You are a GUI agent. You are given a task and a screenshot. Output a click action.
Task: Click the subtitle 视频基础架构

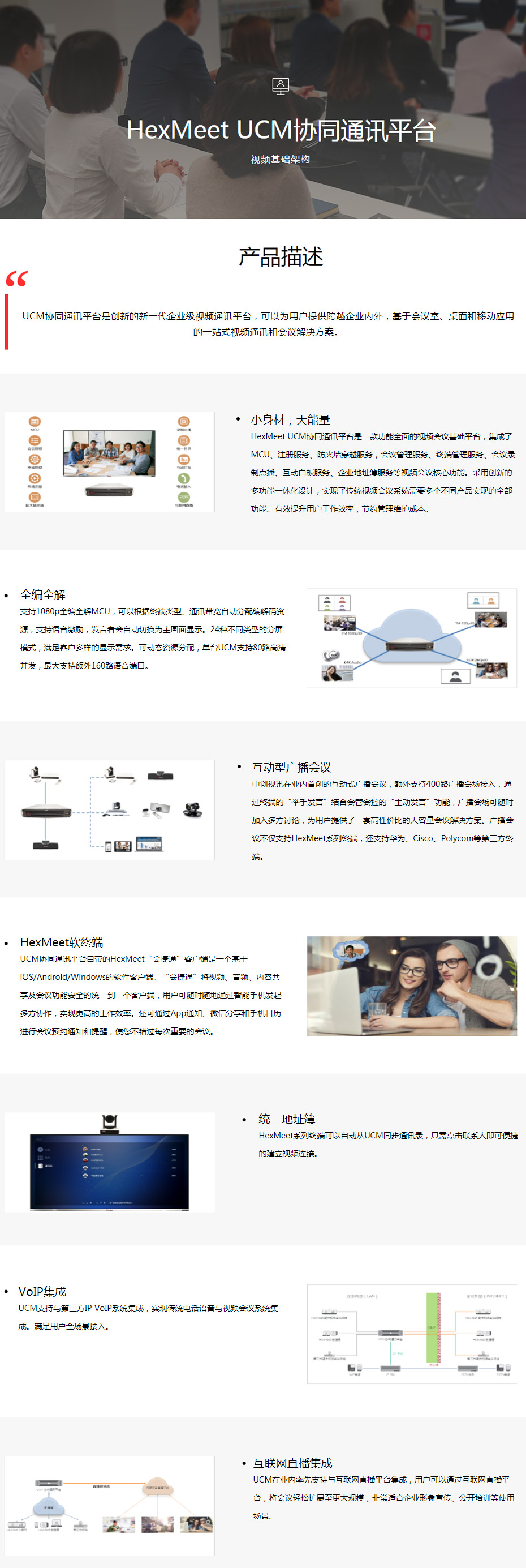(x=281, y=160)
